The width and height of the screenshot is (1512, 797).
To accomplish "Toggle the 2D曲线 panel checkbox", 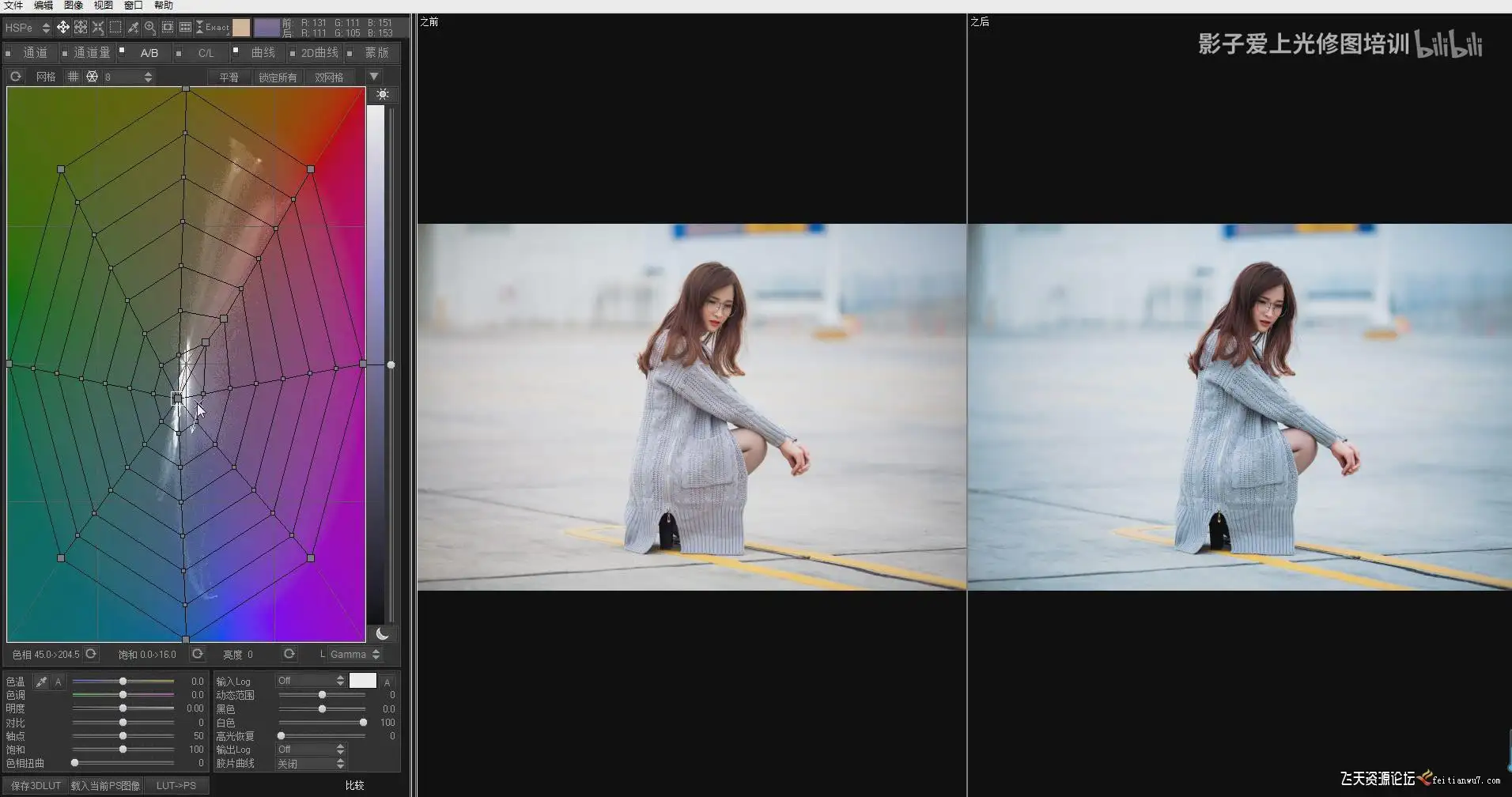I will click(293, 53).
